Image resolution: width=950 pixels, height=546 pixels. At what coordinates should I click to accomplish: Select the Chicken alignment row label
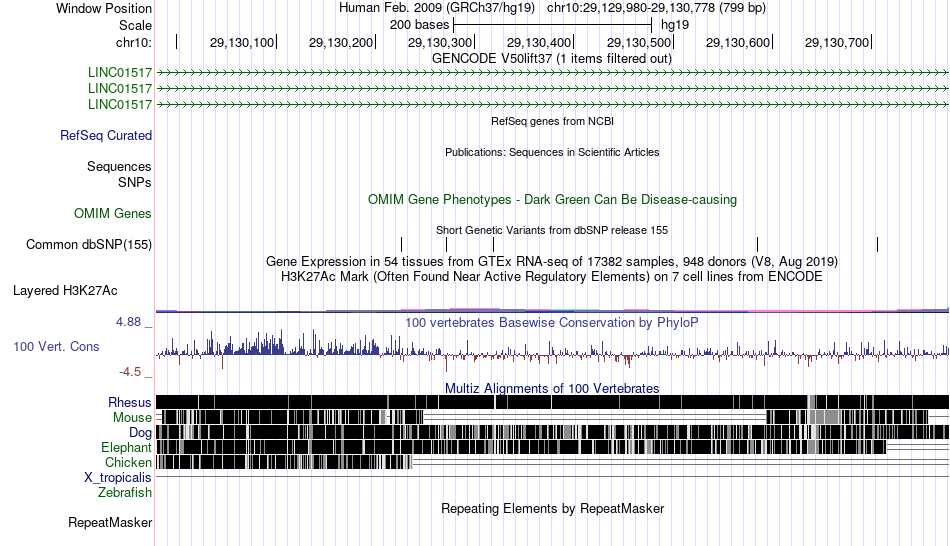(x=128, y=462)
